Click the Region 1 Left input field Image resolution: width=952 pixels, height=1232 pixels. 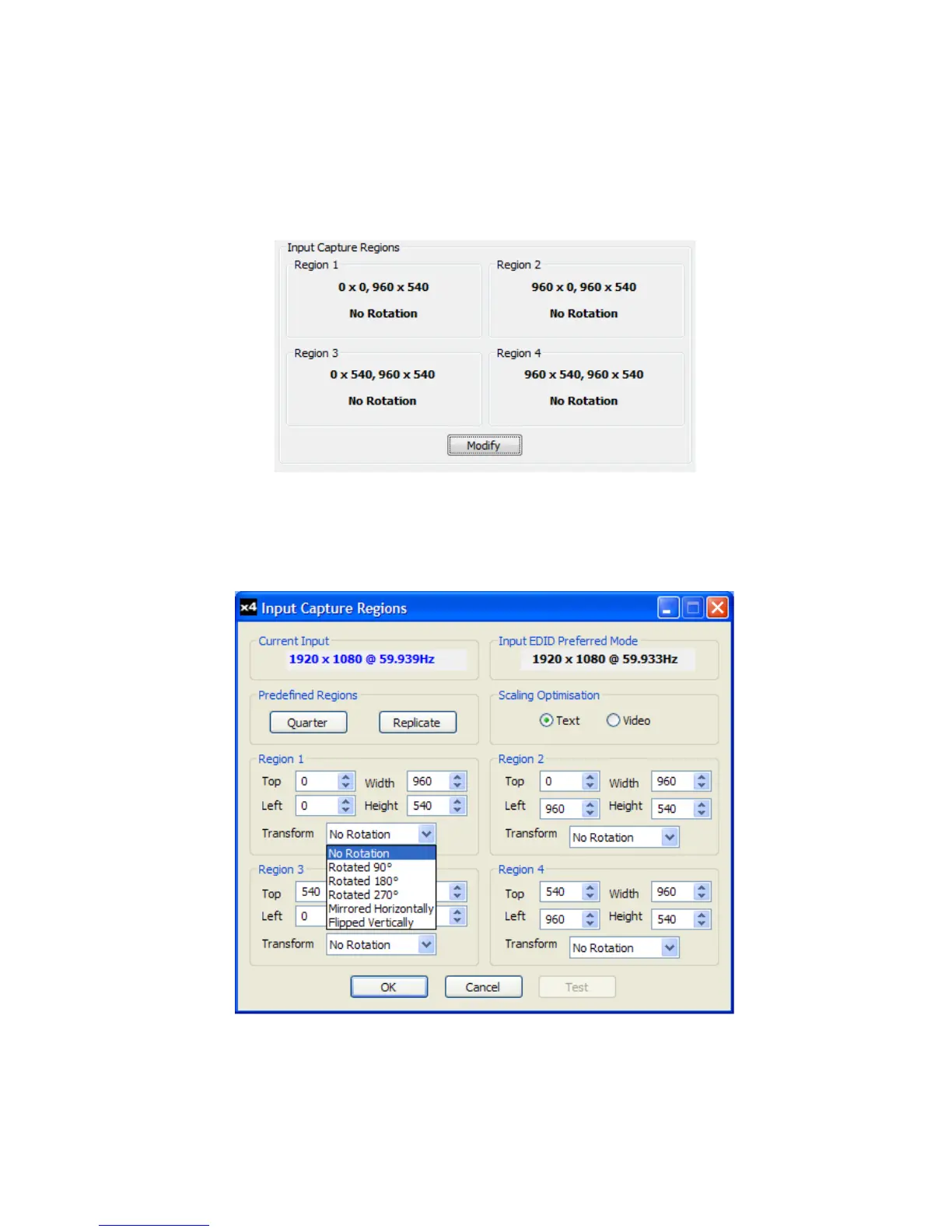(317, 805)
